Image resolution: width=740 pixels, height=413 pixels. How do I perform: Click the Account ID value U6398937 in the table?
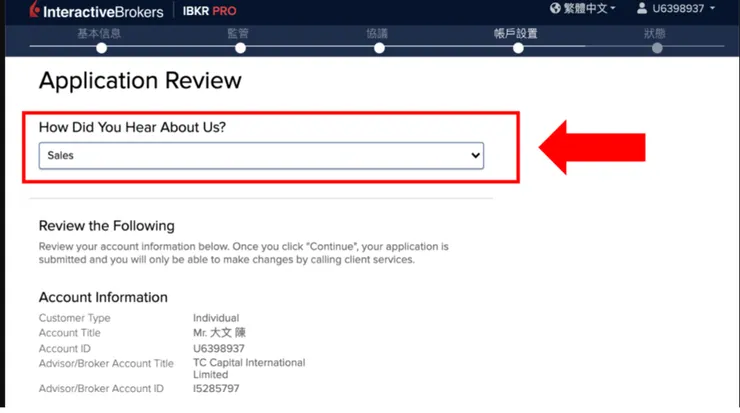(x=219, y=348)
